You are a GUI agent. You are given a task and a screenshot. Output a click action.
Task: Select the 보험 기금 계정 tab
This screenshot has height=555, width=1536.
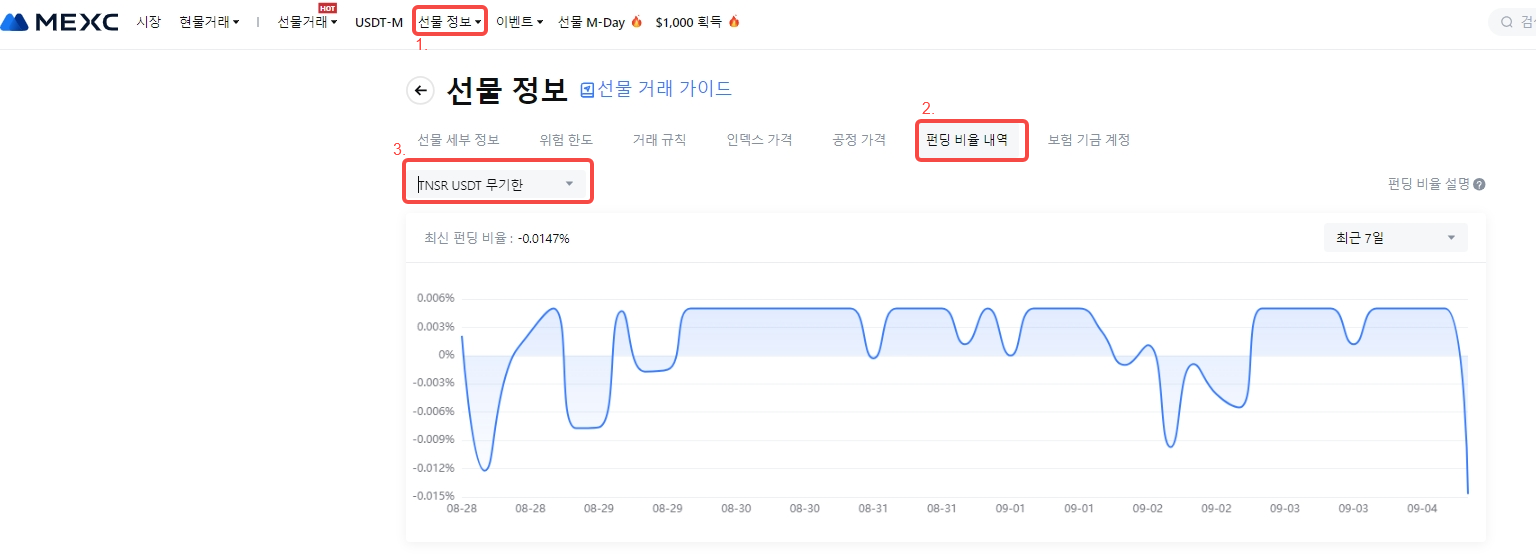pos(1088,140)
